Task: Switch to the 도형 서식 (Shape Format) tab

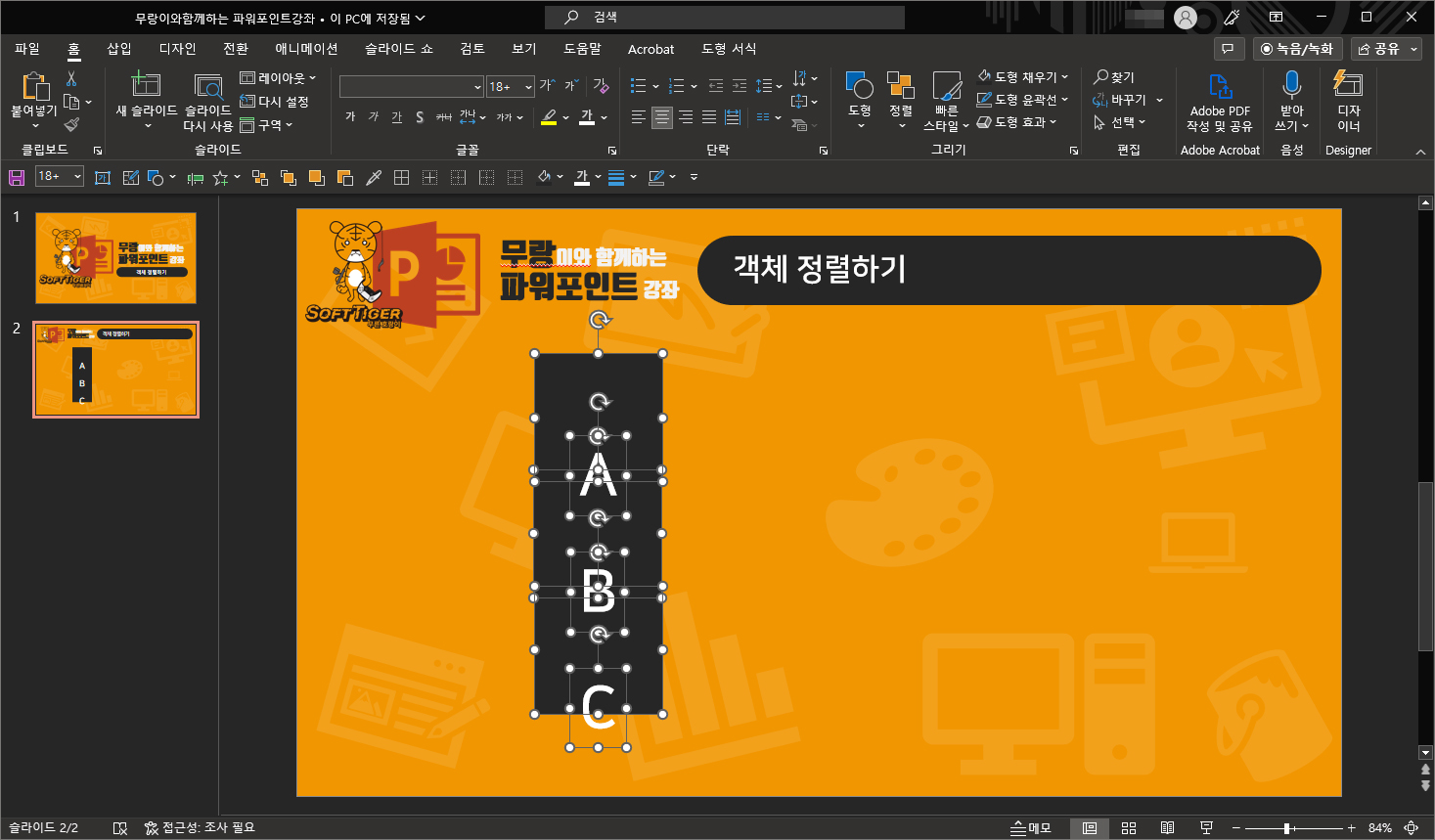Action: 729,49
